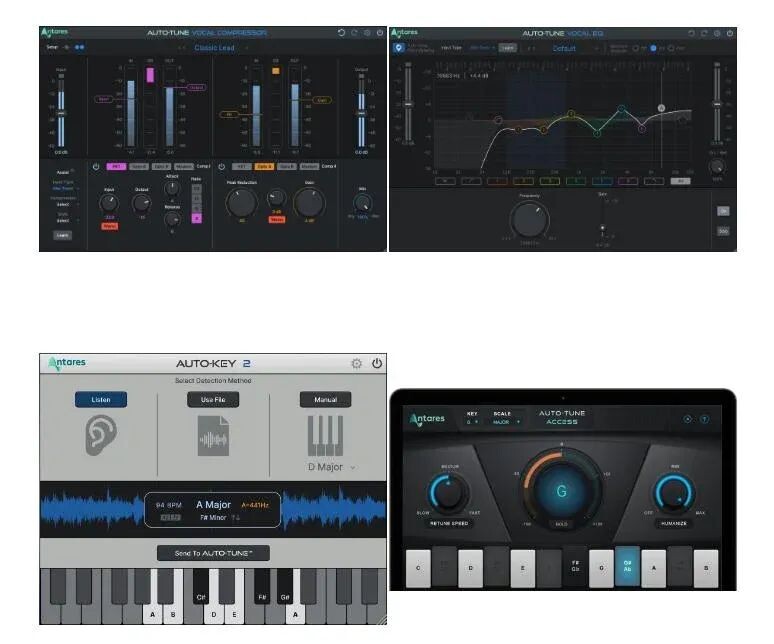Click the piano keys manual icon
The width and height of the screenshot is (774, 644).
click(x=325, y=435)
